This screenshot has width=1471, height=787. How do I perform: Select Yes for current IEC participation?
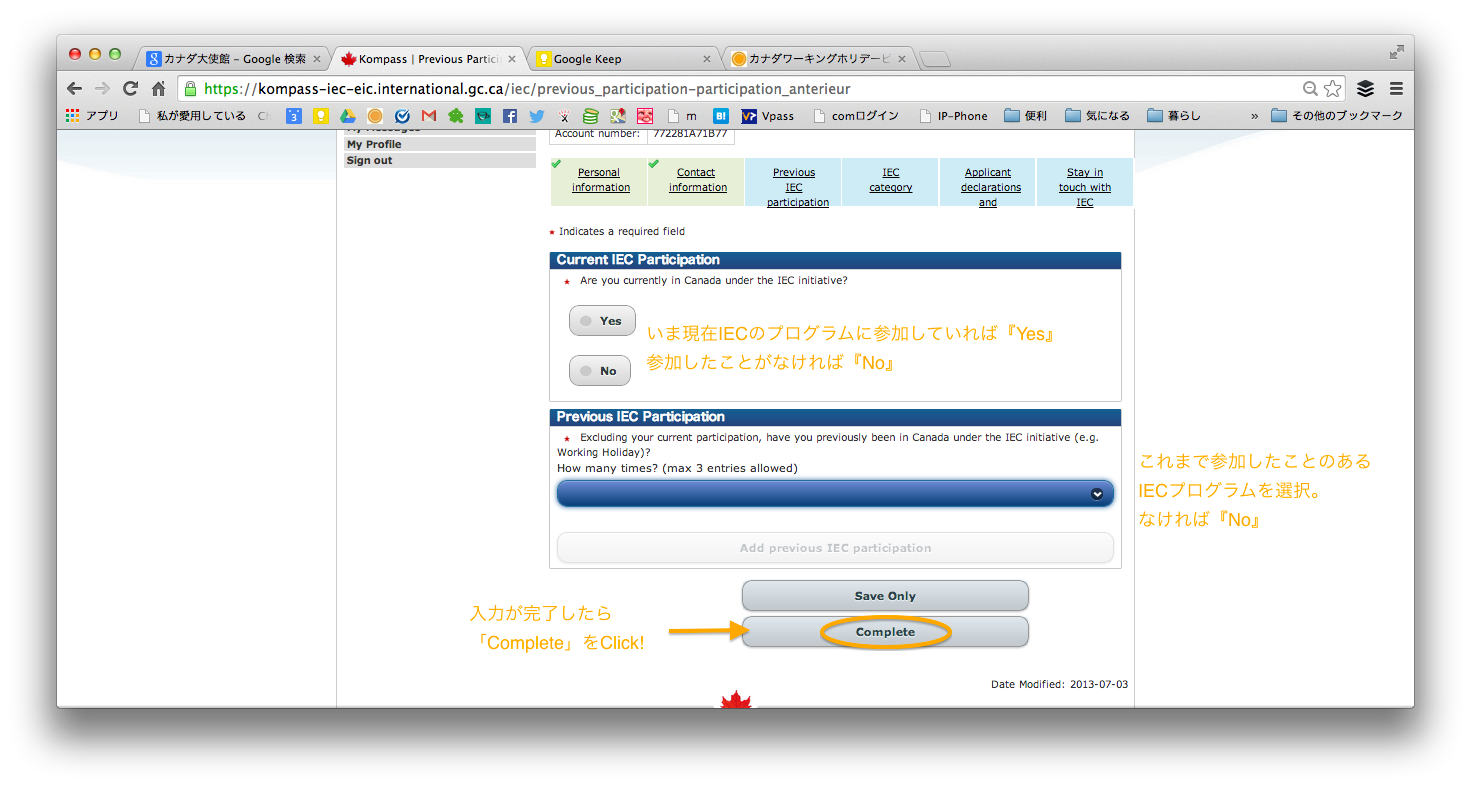[602, 321]
